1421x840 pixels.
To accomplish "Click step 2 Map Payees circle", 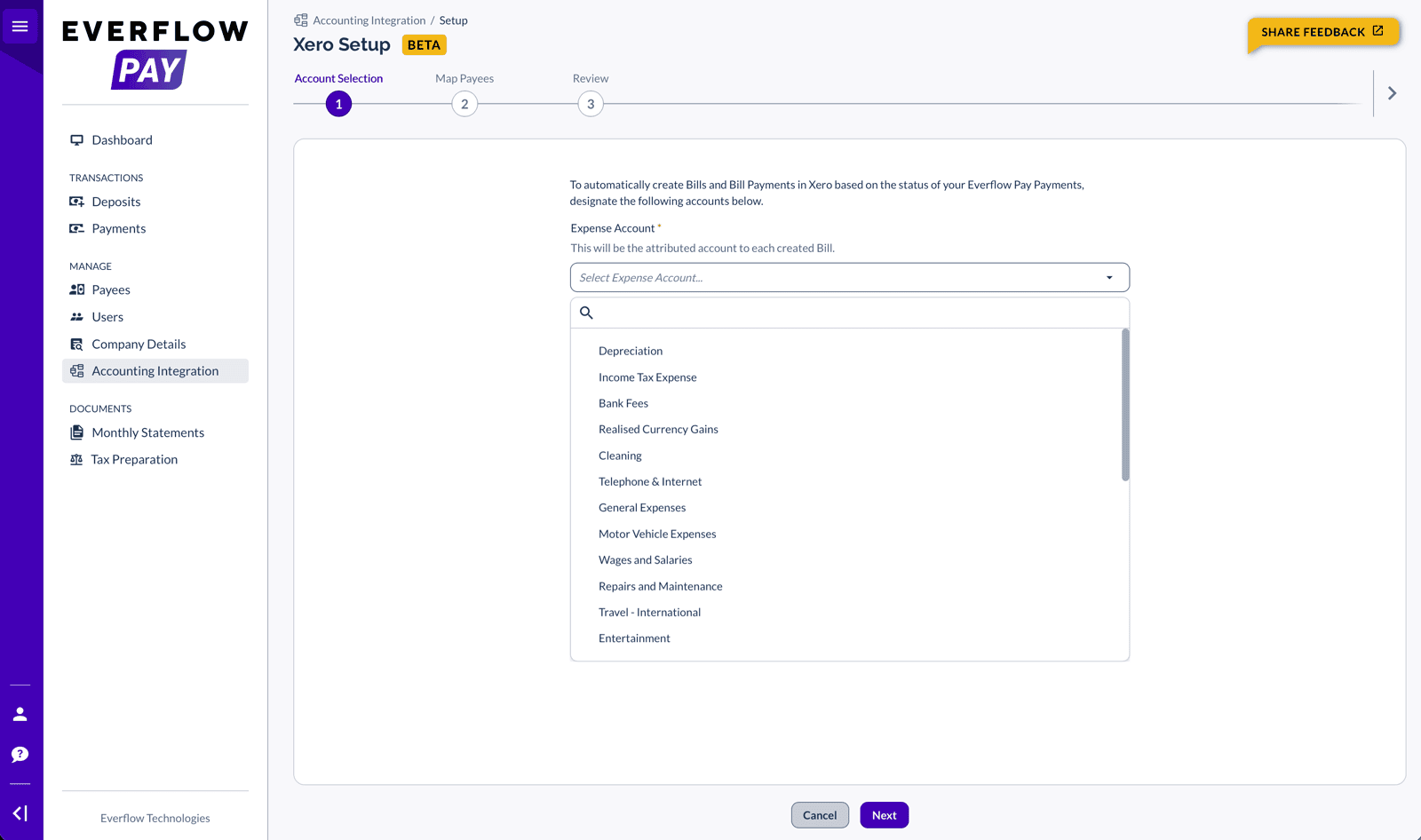I will 464,104.
